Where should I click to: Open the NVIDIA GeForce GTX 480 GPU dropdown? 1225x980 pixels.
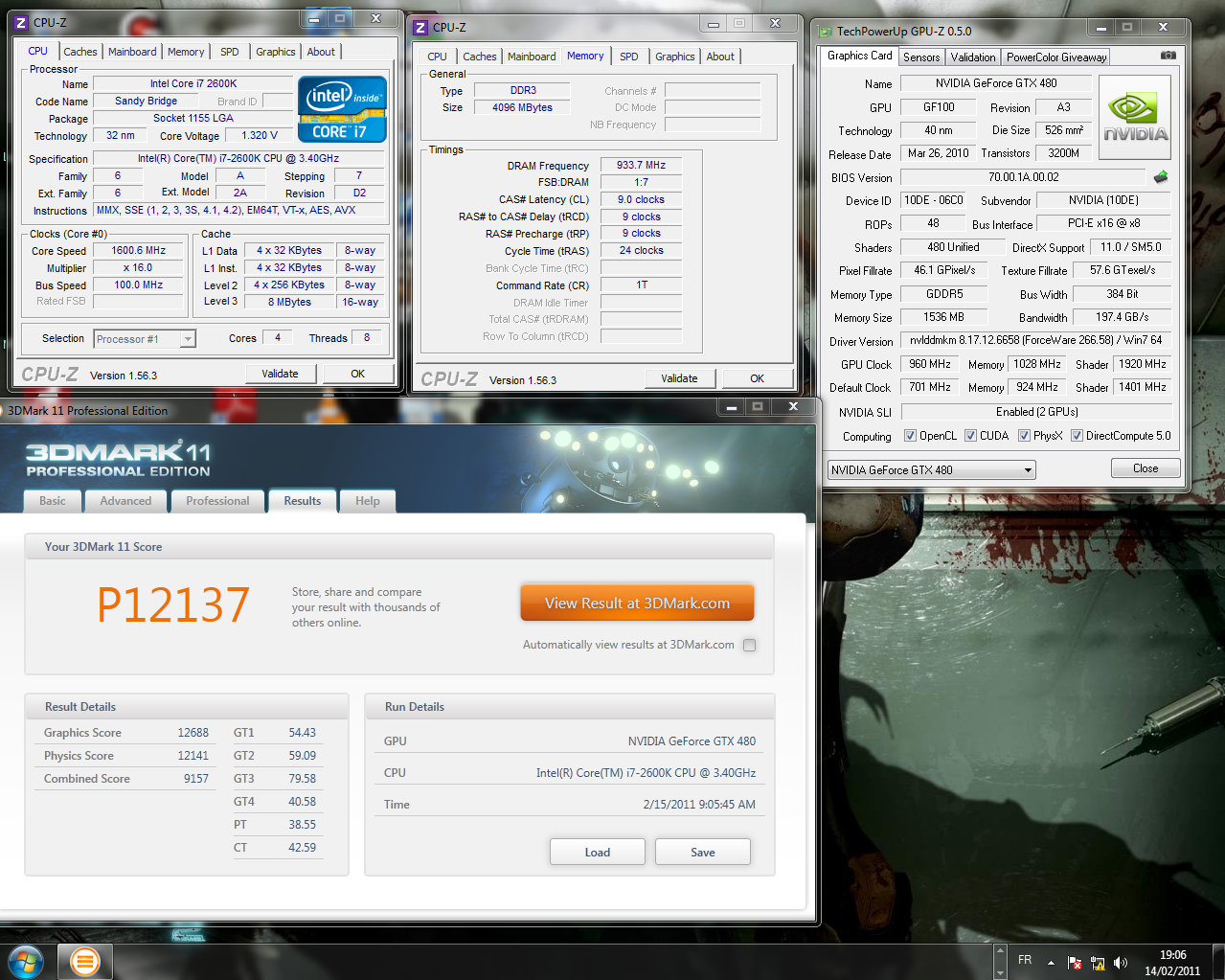(x=932, y=469)
